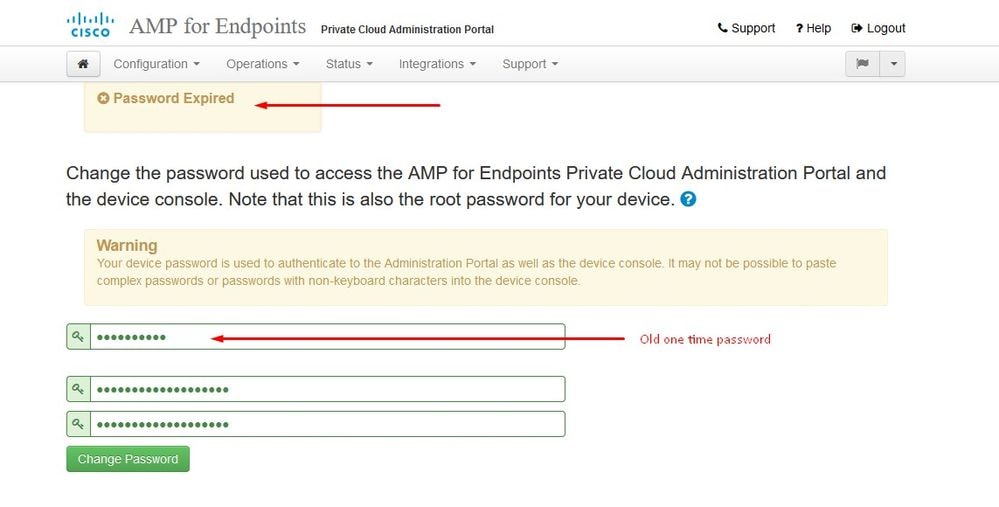This screenshot has width=999, height=507.
Task: Open the Integrations menu
Action: 437,64
